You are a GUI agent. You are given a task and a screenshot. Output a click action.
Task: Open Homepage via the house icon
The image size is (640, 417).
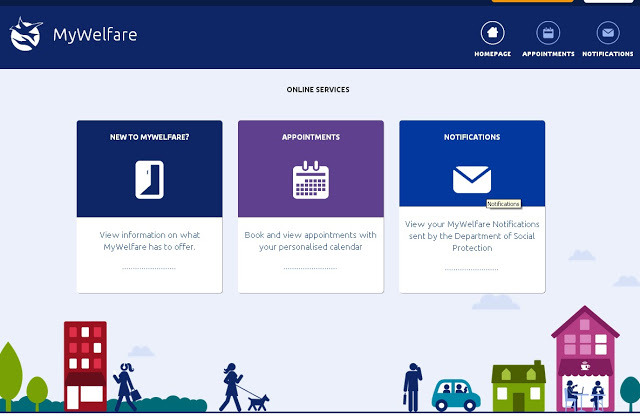click(491, 32)
